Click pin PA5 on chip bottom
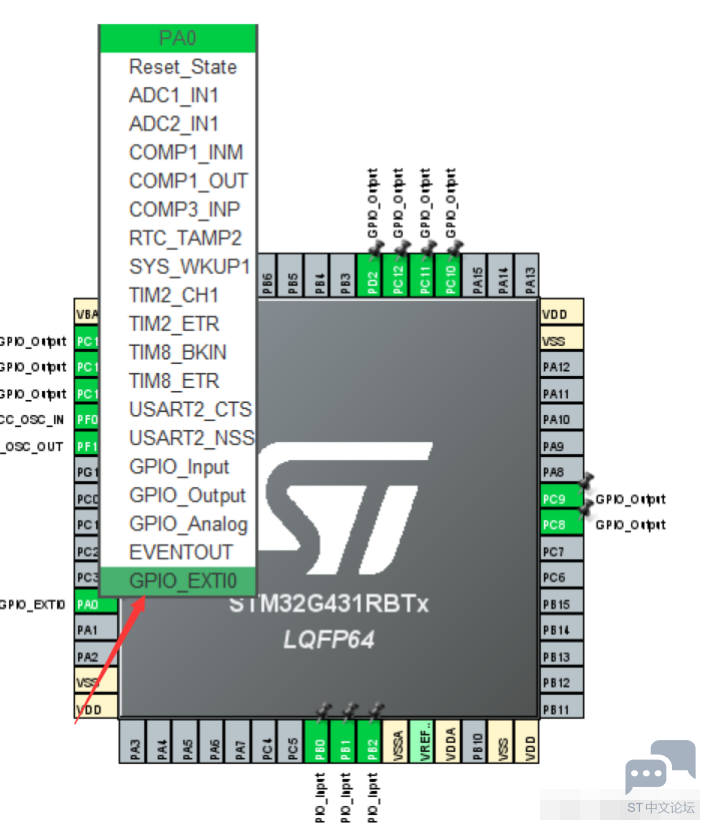Image resolution: width=704 pixels, height=823 pixels. click(x=185, y=742)
